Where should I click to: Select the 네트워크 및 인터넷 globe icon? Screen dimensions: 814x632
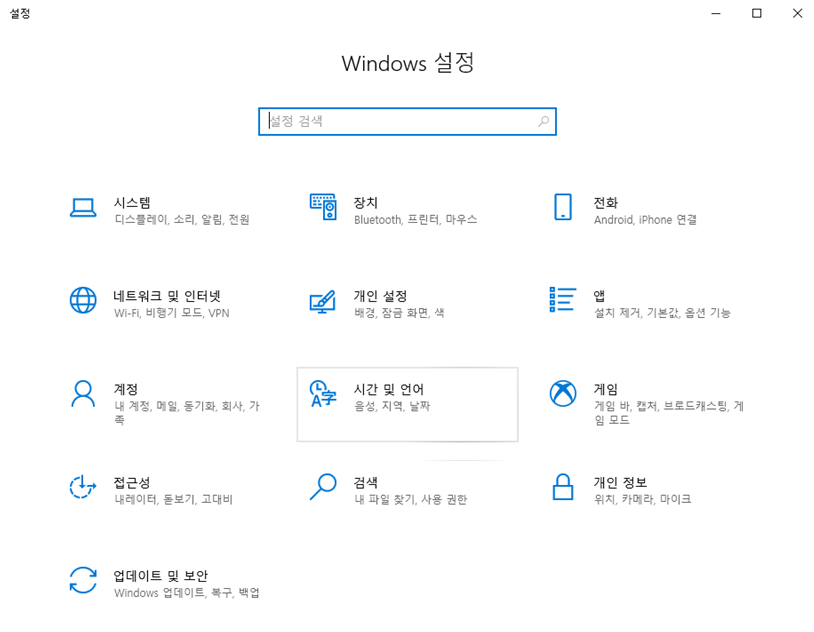[x=83, y=300]
